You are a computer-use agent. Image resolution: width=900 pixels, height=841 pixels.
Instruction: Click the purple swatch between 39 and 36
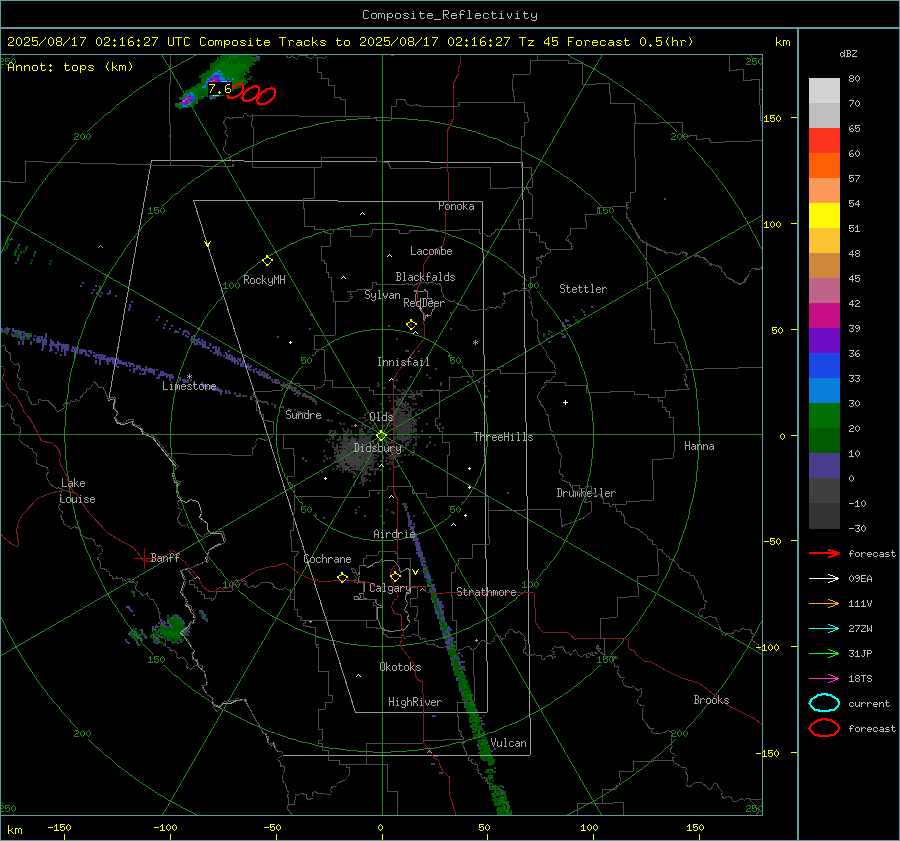[x=824, y=340]
